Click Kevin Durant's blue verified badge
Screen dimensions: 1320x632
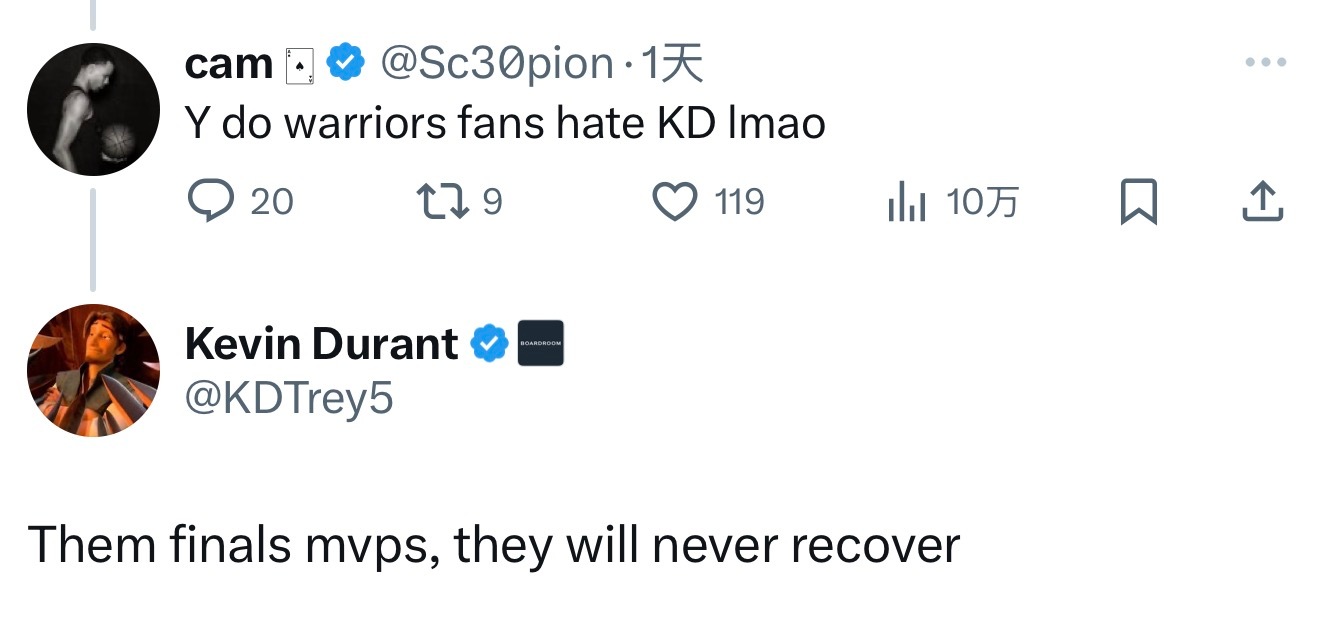(489, 344)
